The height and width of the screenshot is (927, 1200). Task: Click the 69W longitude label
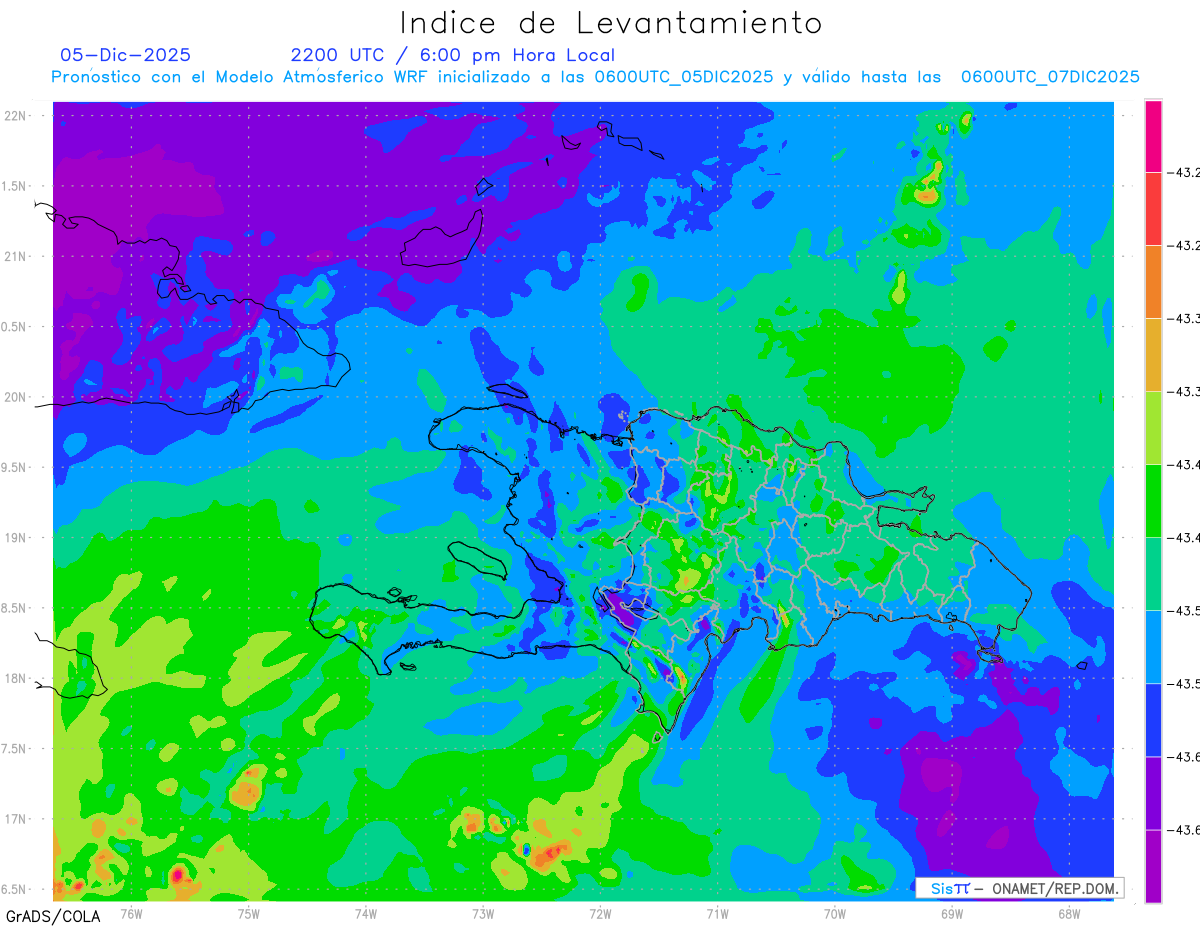[x=951, y=914]
